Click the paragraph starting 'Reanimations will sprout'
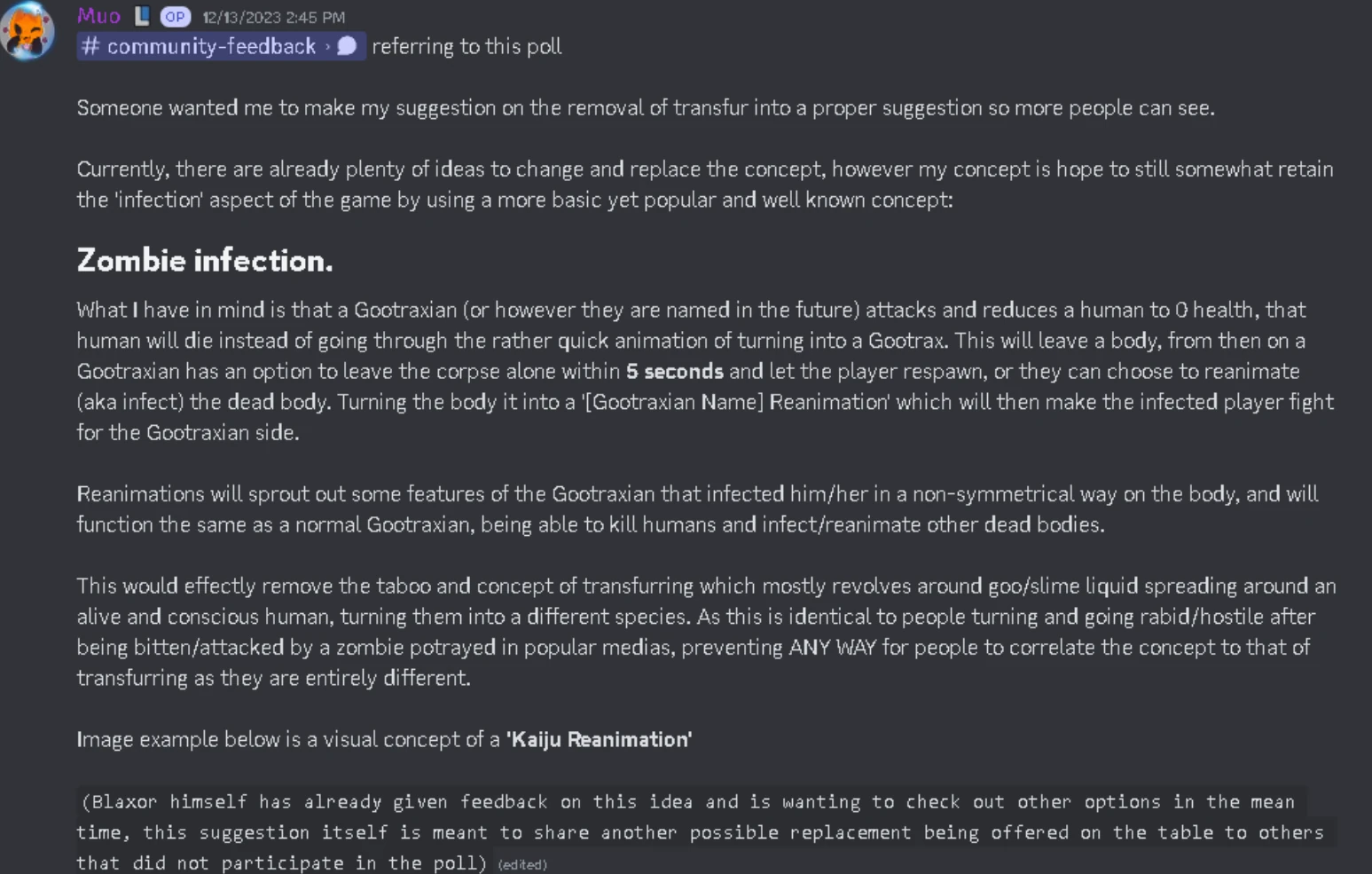This screenshot has width=1372, height=874. [x=696, y=508]
